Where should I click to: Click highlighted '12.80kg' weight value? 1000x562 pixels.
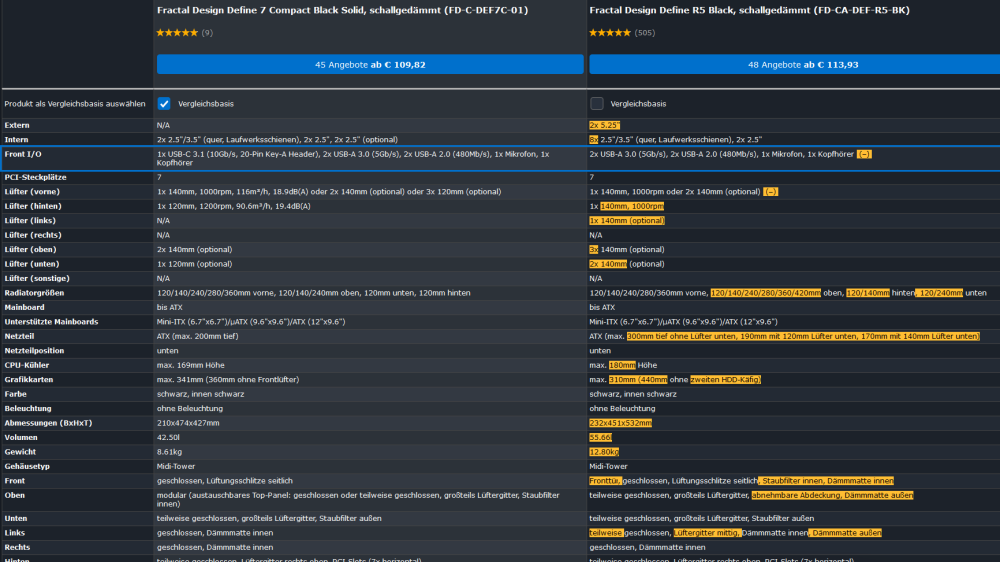[x=604, y=452]
